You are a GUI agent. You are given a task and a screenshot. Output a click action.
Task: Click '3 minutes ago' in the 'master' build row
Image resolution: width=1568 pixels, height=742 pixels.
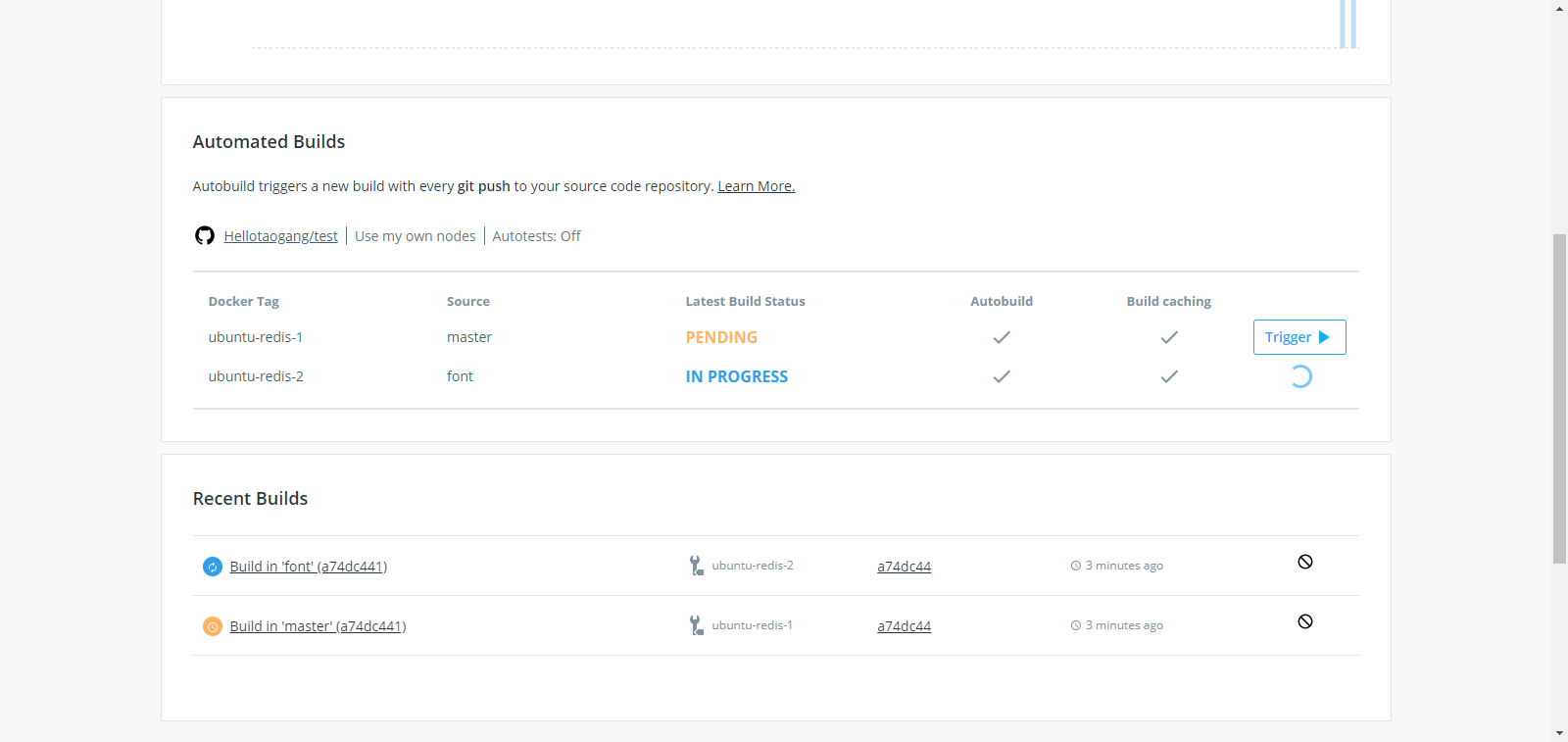1124,625
